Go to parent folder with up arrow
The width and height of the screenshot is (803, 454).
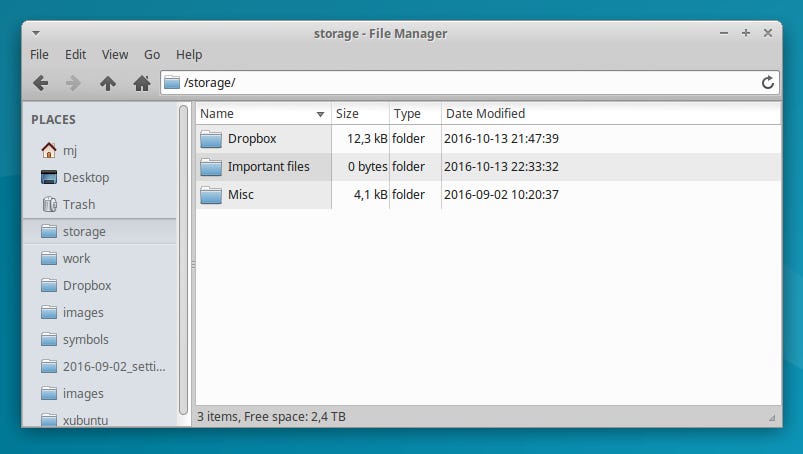[x=108, y=83]
